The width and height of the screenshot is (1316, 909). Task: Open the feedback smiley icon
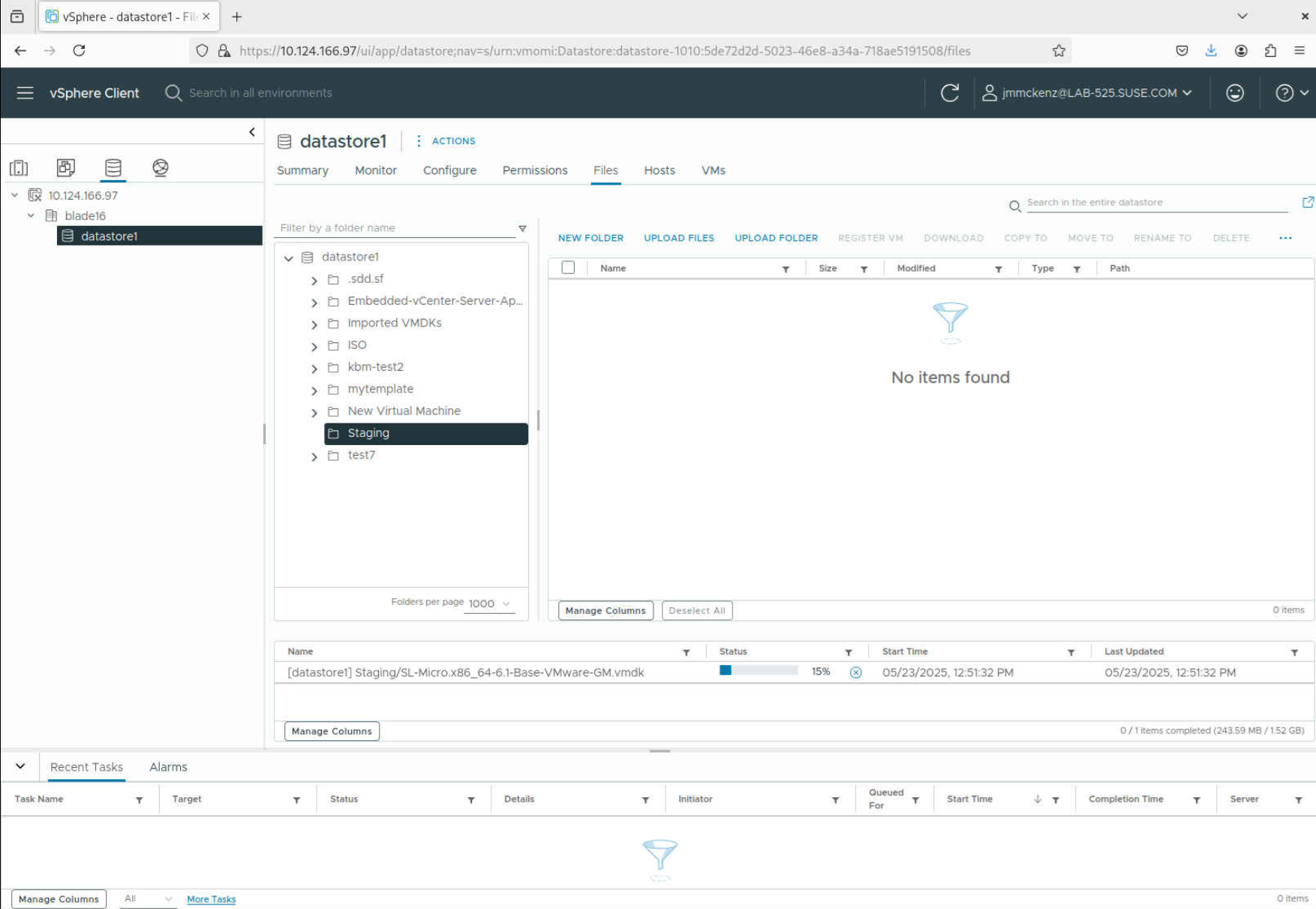pyautogui.click(x=1234, y=93)
